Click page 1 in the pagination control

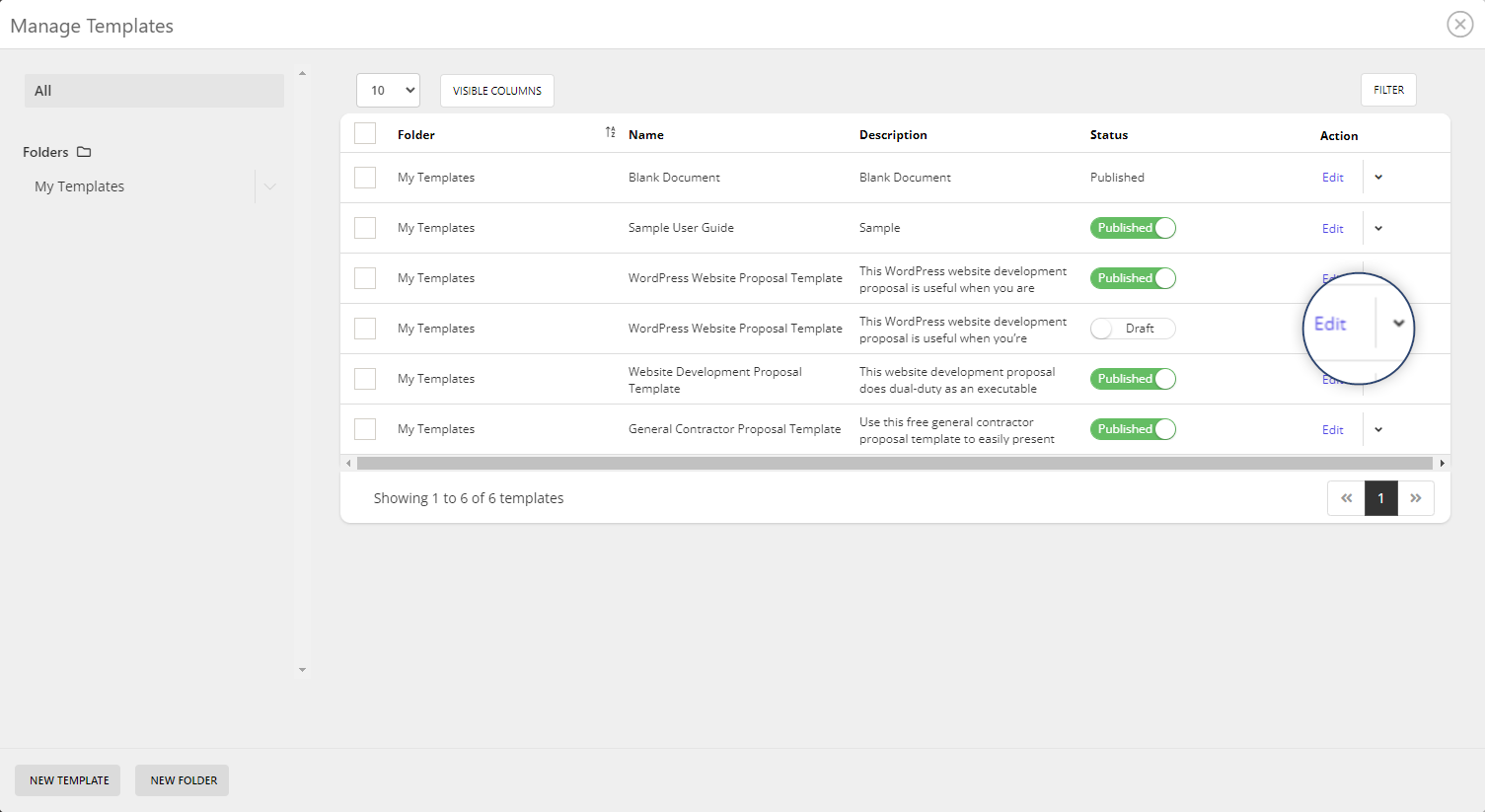click(1380, 498)
